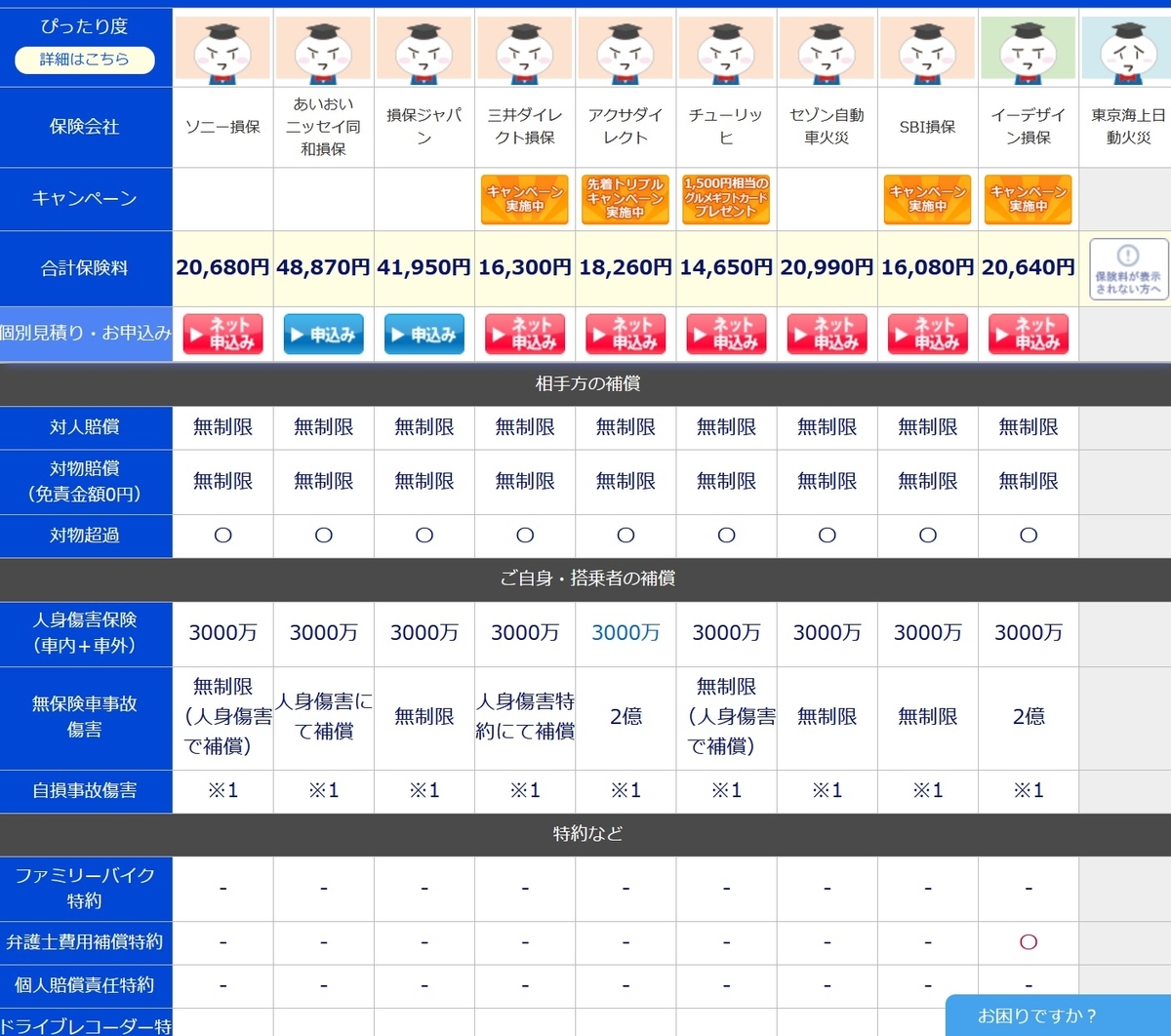Screen dimensions: 1171x1036
Task: Click the 弁護士費用補償特約 row header
Action: tap(86, 942)
